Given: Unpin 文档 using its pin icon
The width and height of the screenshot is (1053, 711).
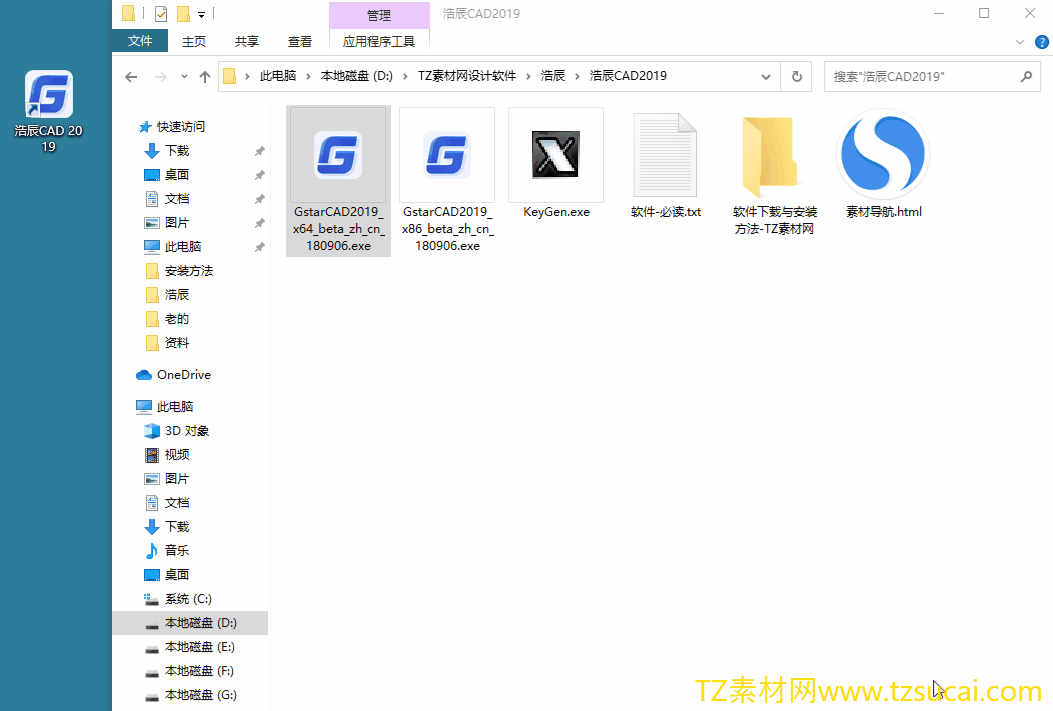Looking at the screenshot, I should tap(259, 199).
